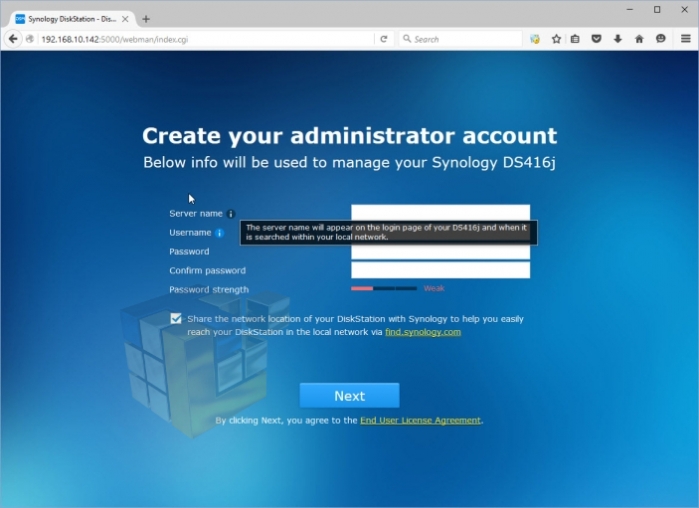
Task: Click the "Weak" strength label
Action: pyautogui.click(x=434, y=288)
